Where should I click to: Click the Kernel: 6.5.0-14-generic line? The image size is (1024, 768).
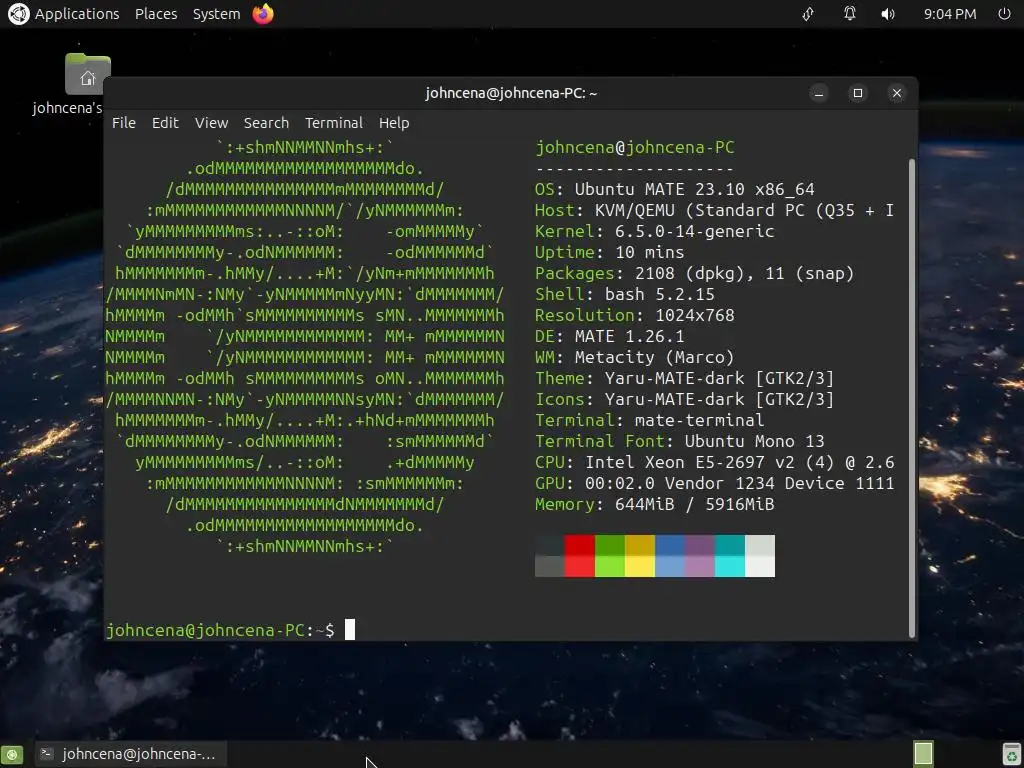[x=654, y=231]
